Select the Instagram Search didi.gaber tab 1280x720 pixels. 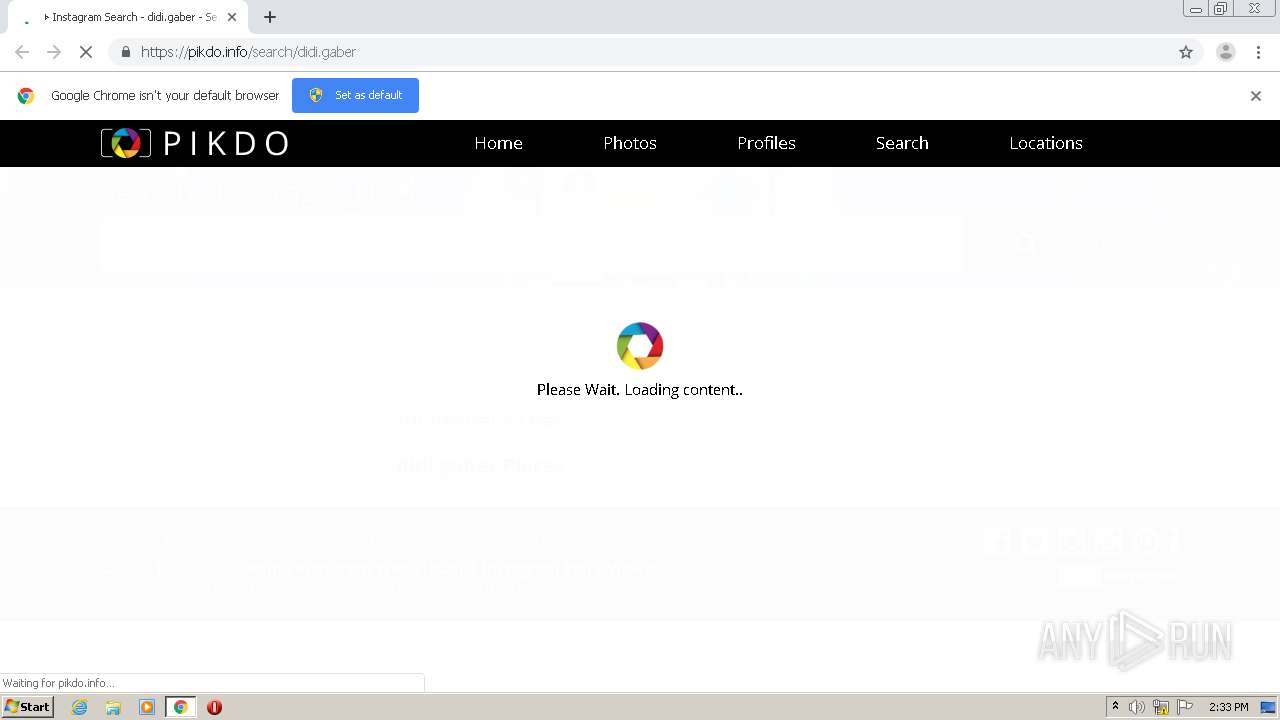click(130, 17)
